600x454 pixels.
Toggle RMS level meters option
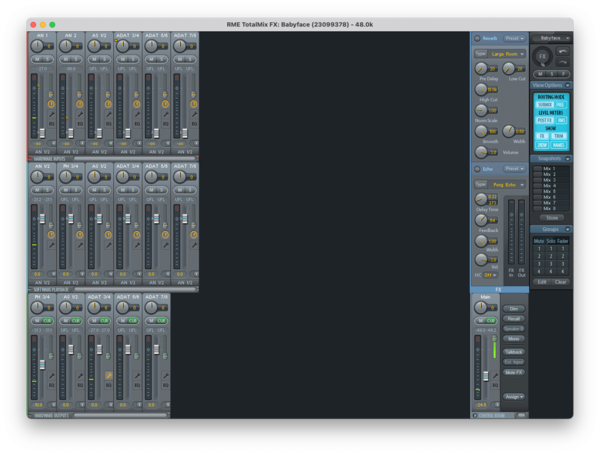tap(561, 120)
